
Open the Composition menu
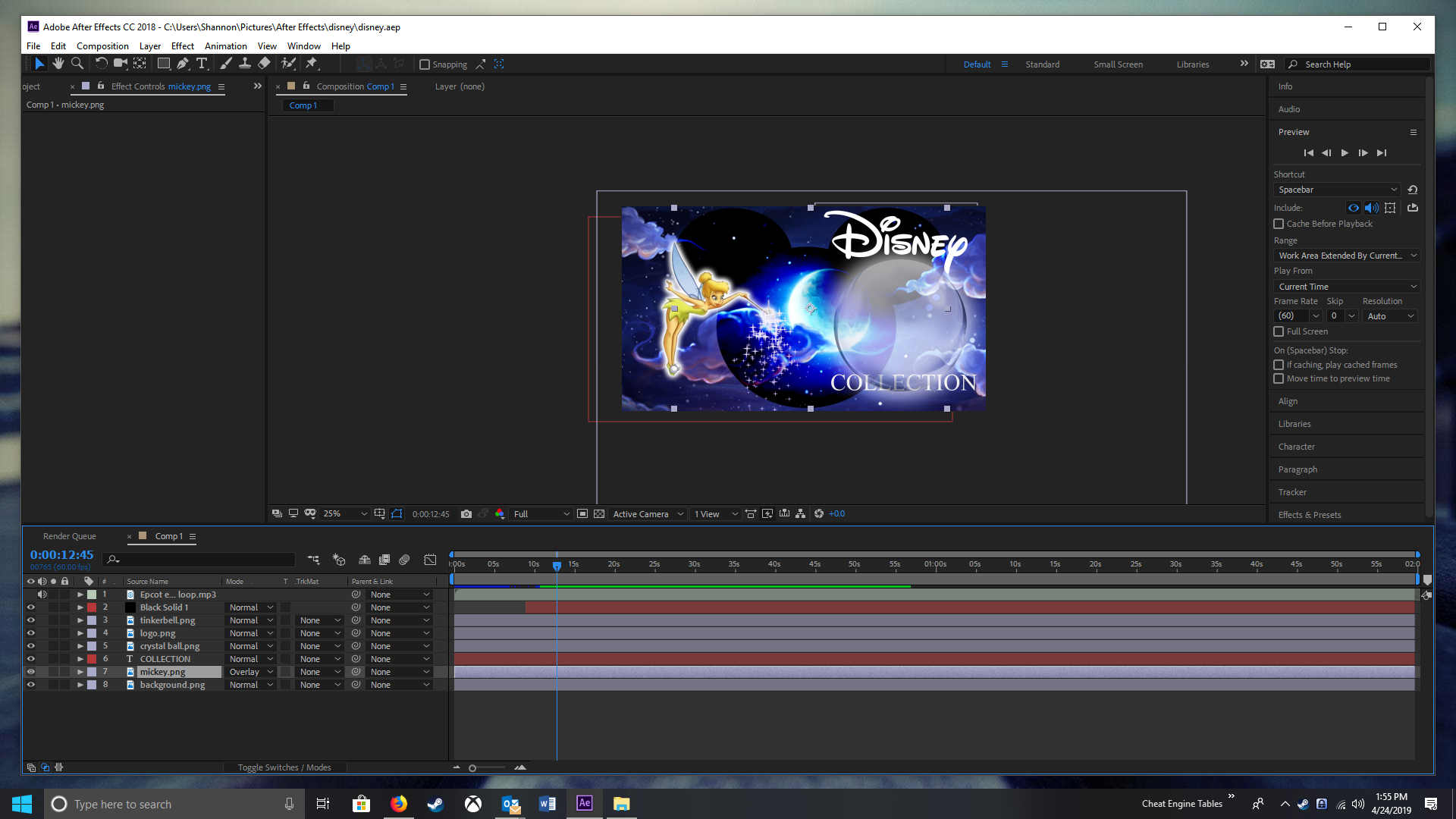point(102,46)
